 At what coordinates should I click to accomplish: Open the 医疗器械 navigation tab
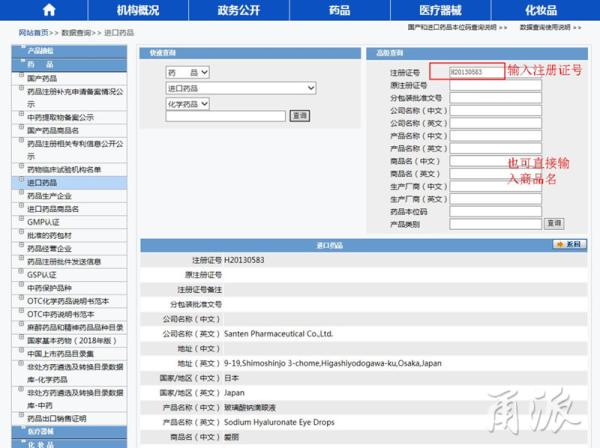click(440, 10)
